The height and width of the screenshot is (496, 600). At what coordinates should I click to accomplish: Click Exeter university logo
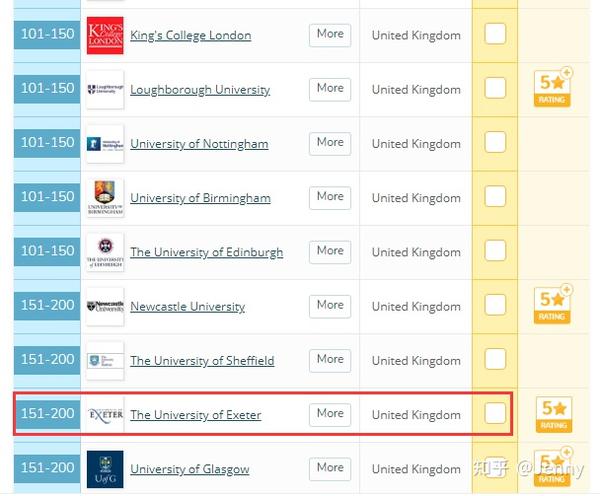click(105, 415)
